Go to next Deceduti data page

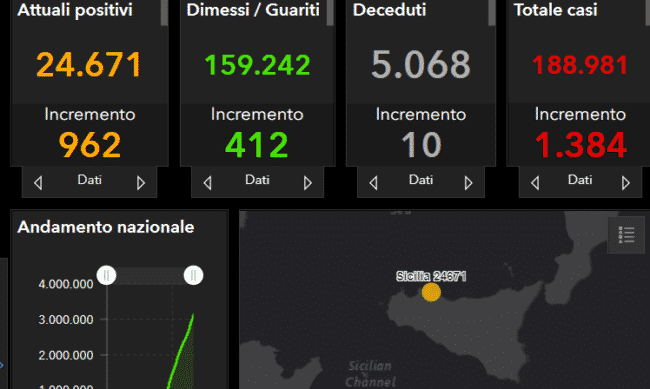pyautogui.click(x=468, y=182)
